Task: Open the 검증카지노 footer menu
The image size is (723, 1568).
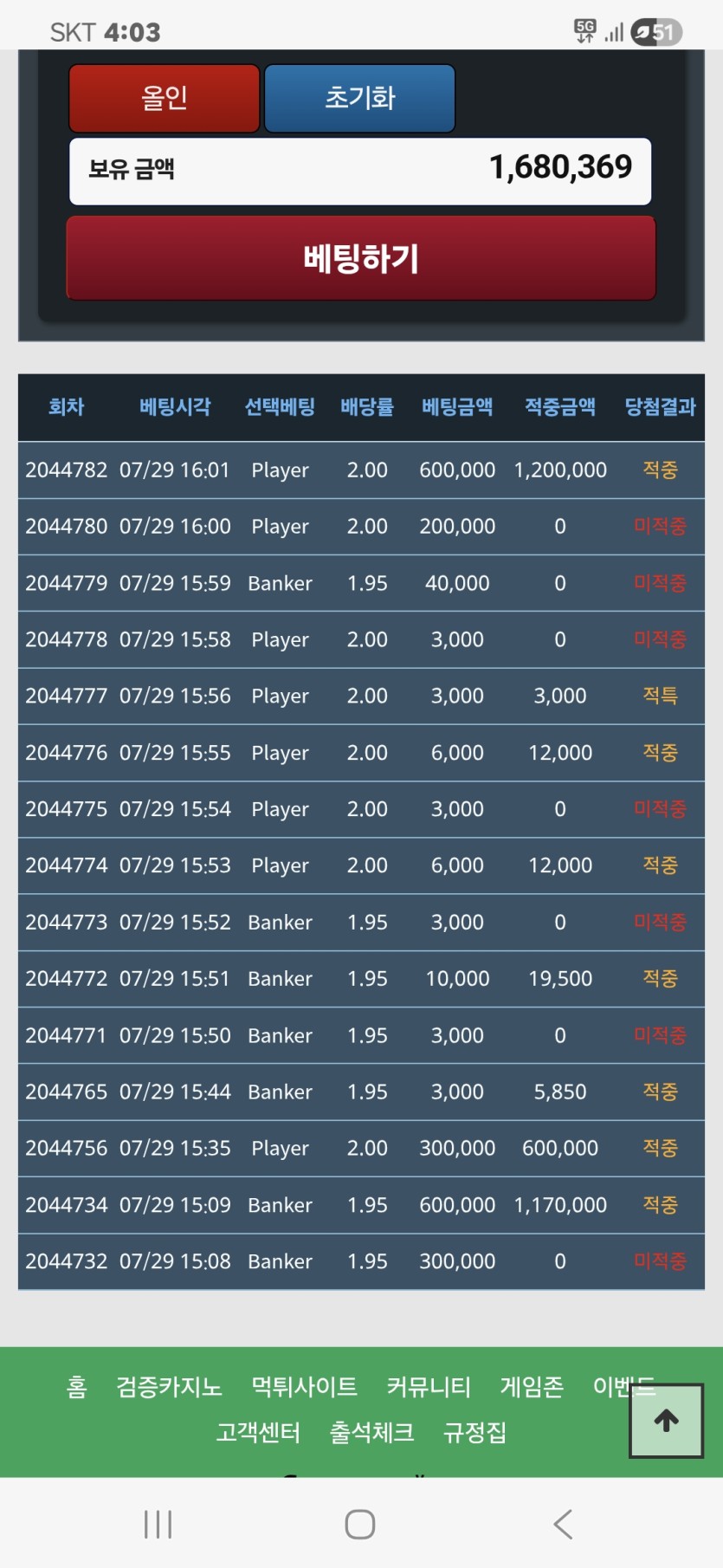Action: pyautogui.click(x=170, y=1387)
